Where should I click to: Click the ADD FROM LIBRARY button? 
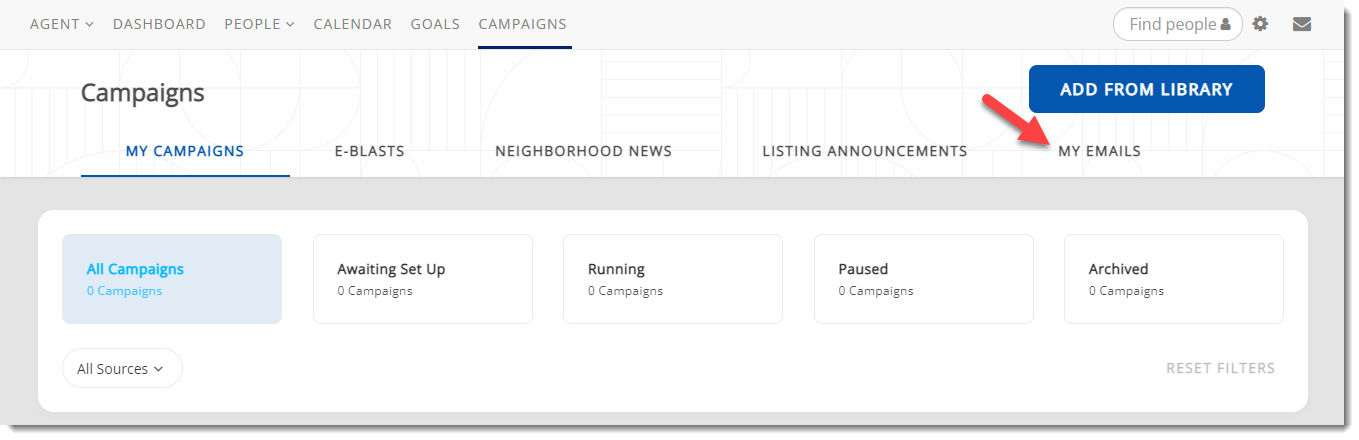(1147, 89)
